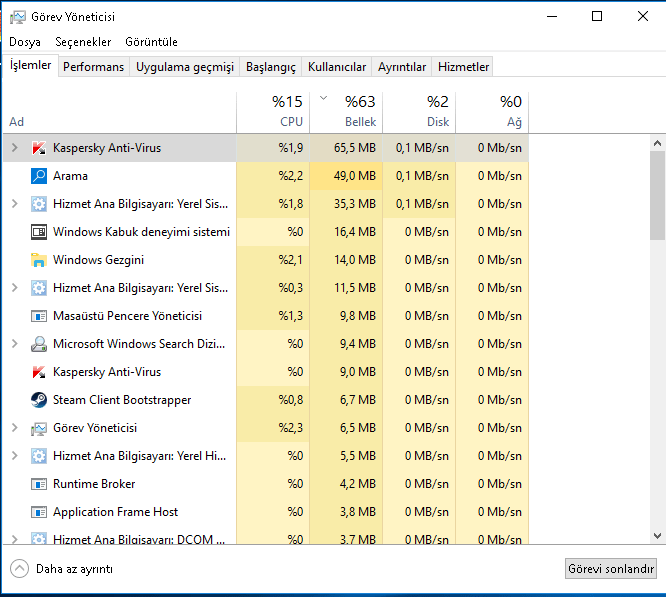Open the Seçenekler menu
This screenshot has height=597, width=666.
click(83, 42)
